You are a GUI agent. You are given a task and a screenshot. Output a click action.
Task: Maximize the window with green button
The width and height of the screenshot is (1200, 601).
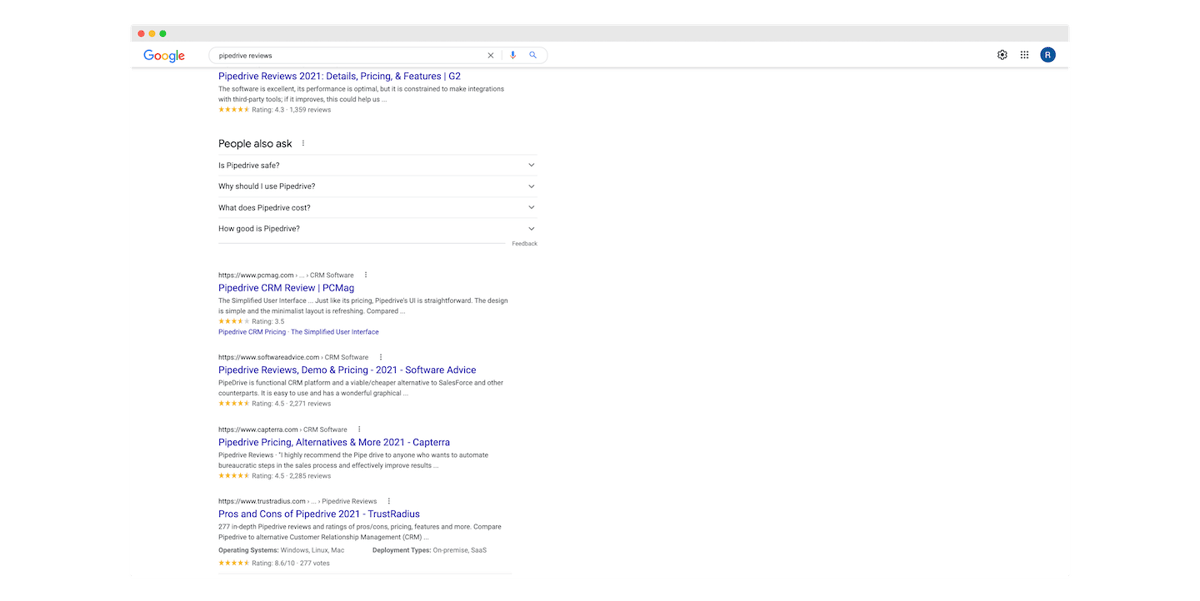pos(163,34)
